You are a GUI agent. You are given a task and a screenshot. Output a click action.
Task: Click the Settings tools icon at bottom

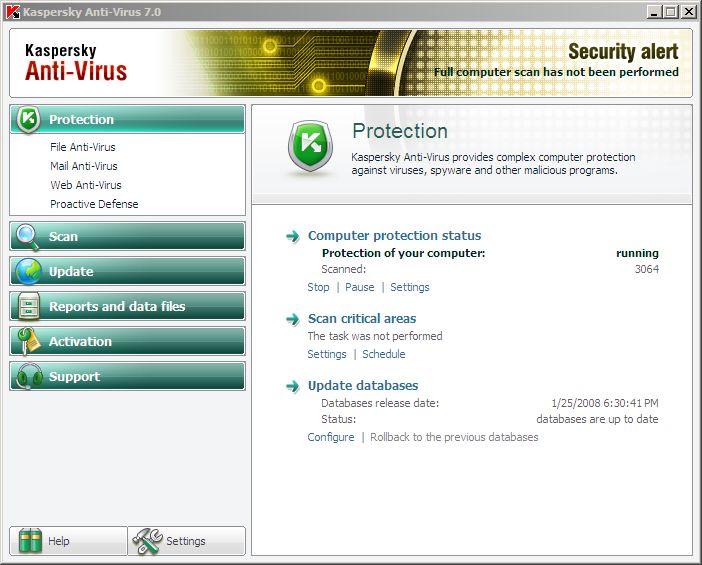click(x=147, y=541)
